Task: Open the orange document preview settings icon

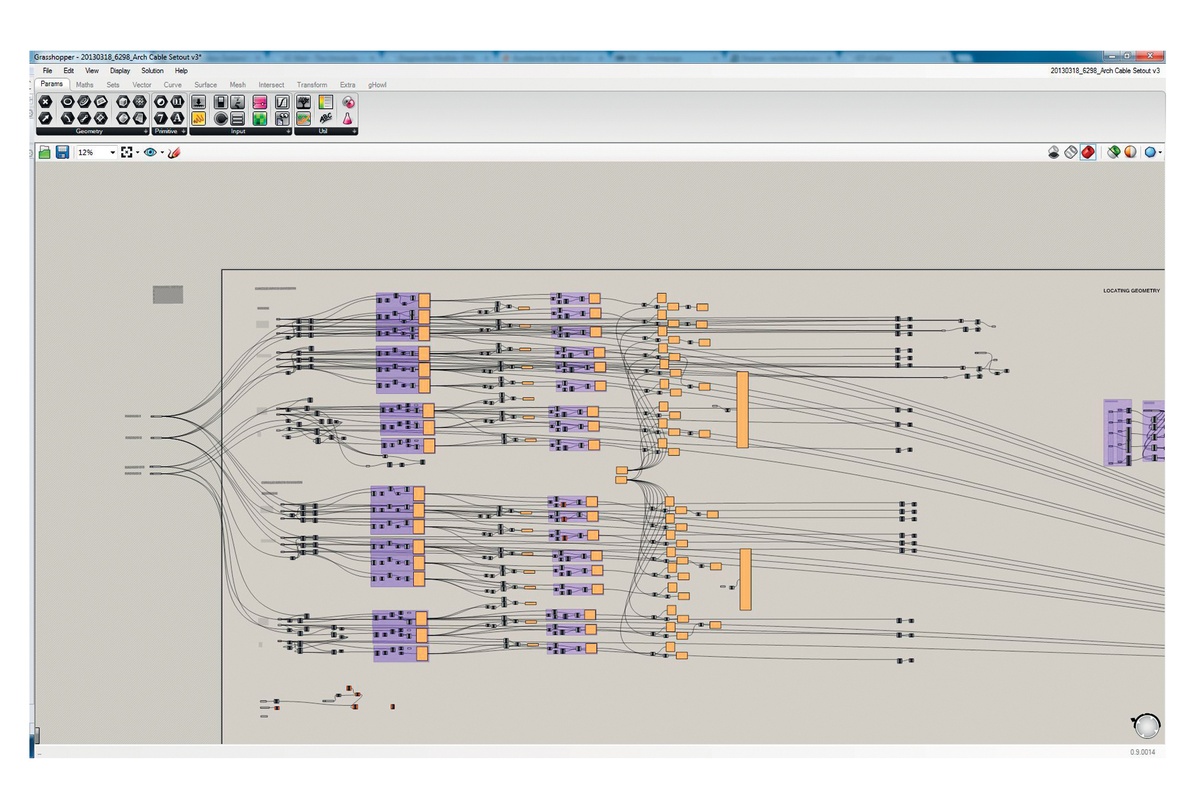Action: click(1131, 152)
